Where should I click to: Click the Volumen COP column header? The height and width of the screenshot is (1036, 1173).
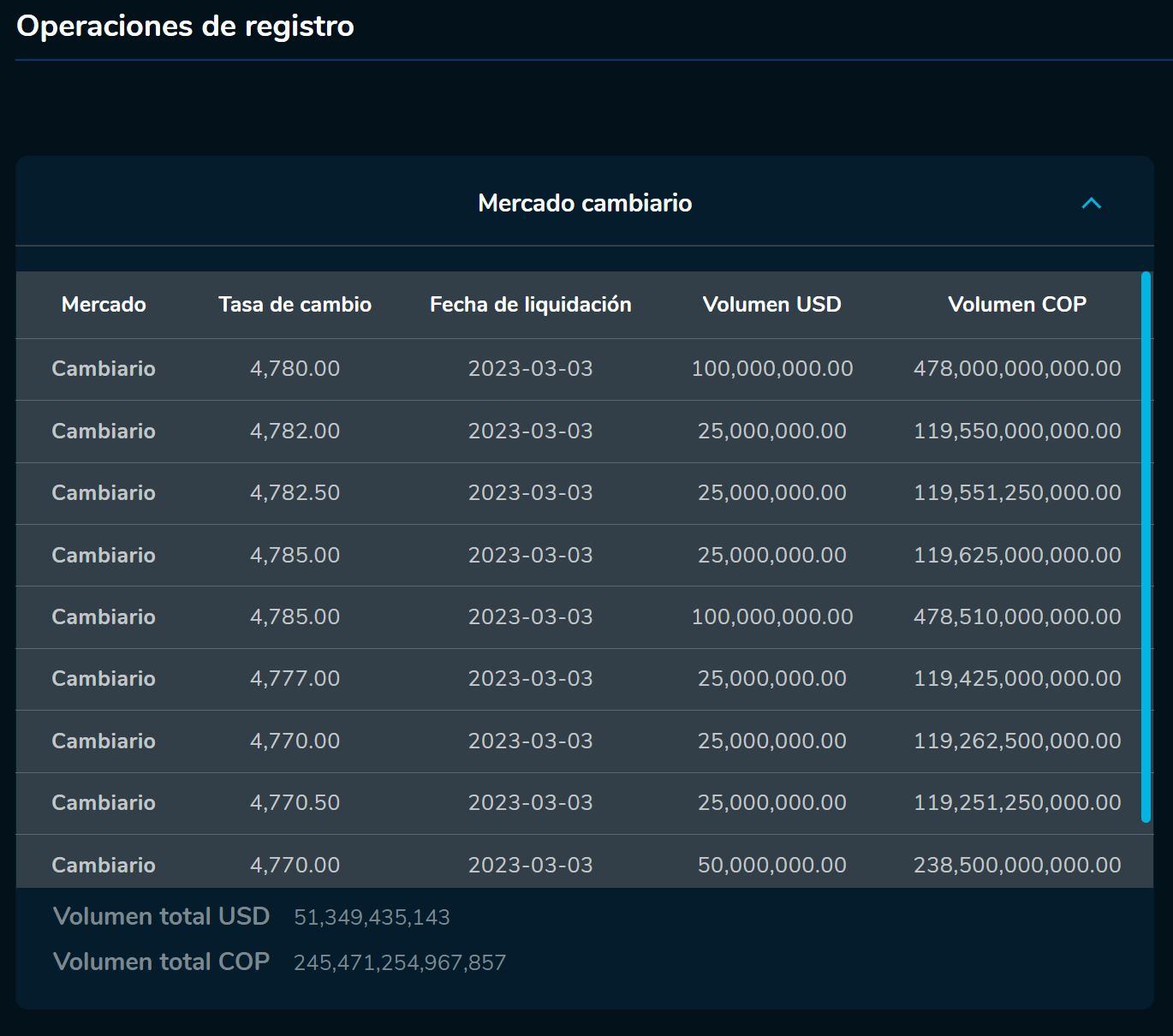point(1017,305)
